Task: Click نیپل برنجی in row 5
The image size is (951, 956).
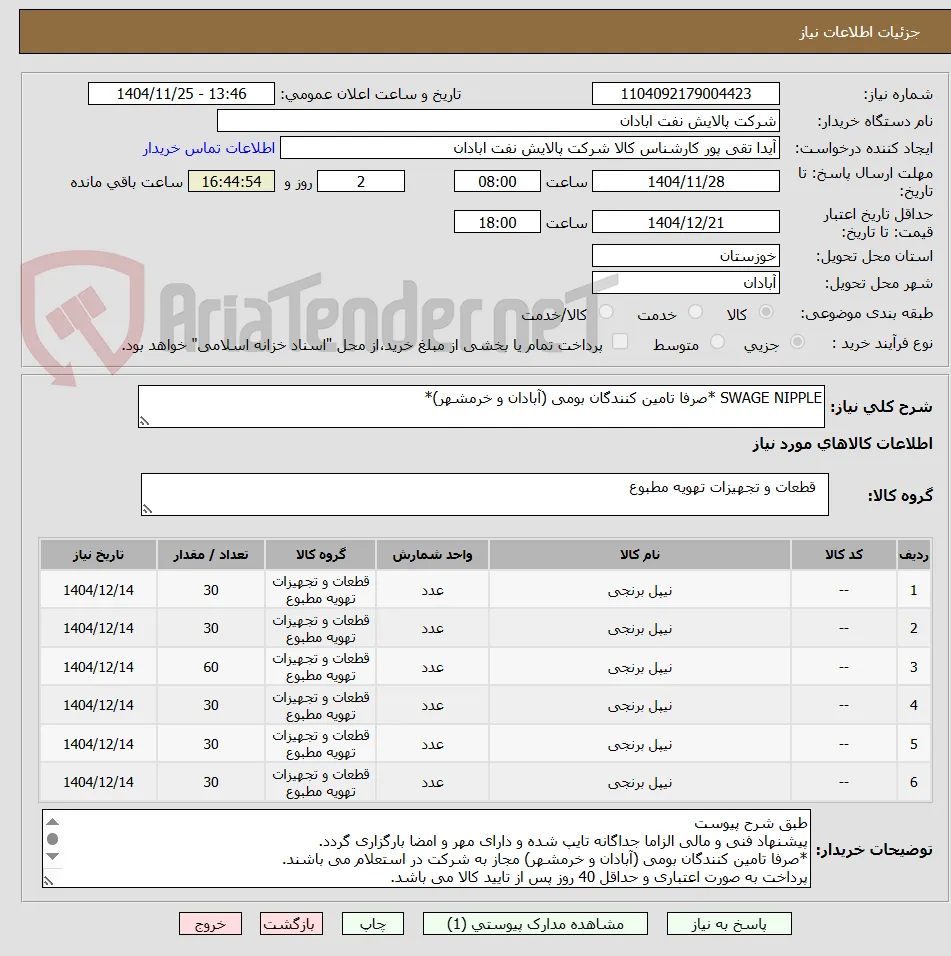Action: point(639,744)
